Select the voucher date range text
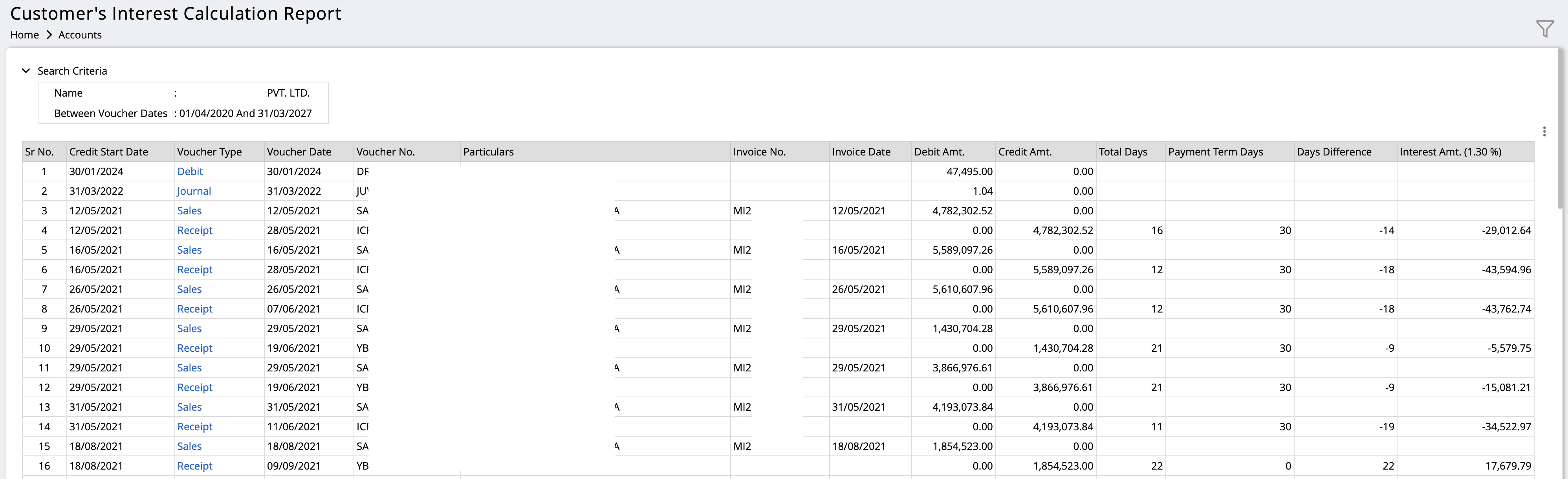 pos(245,113)
